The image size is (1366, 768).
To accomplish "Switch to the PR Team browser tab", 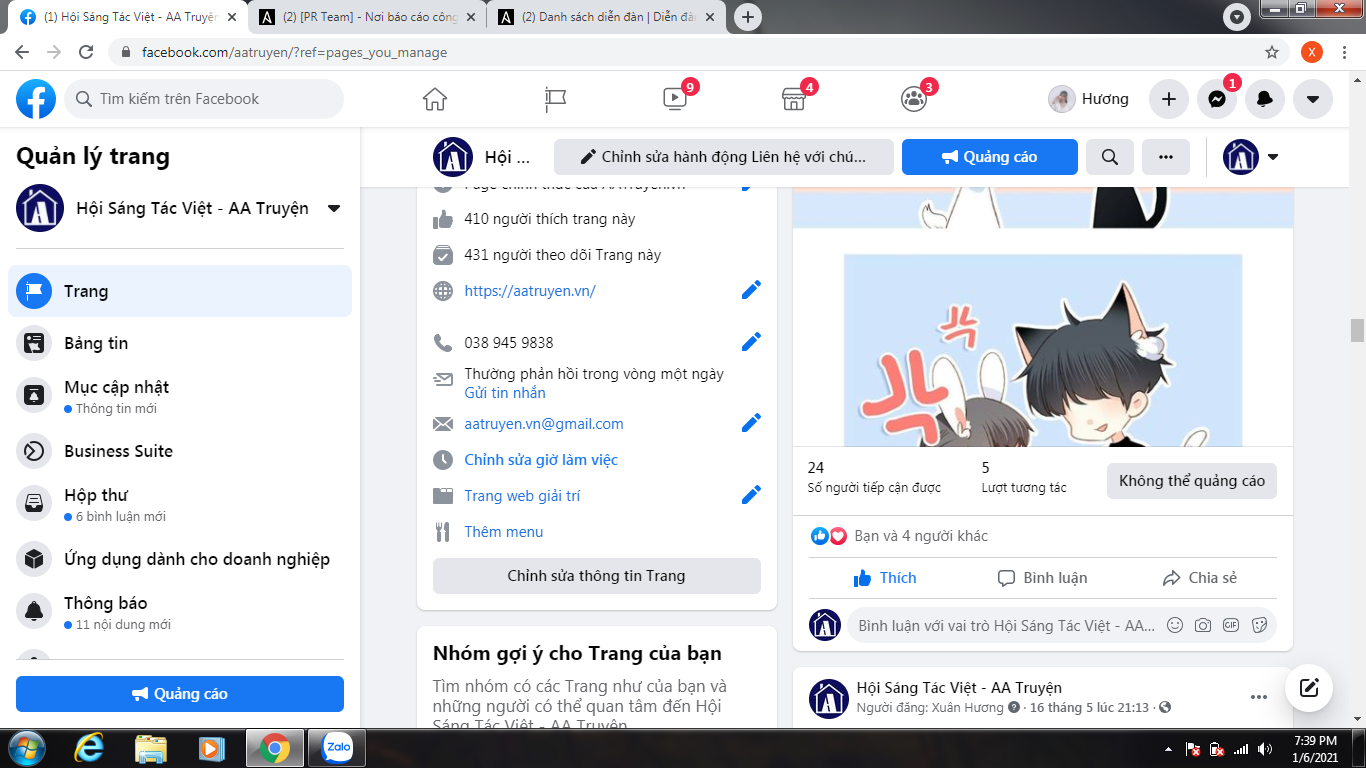I will point(367,17).
